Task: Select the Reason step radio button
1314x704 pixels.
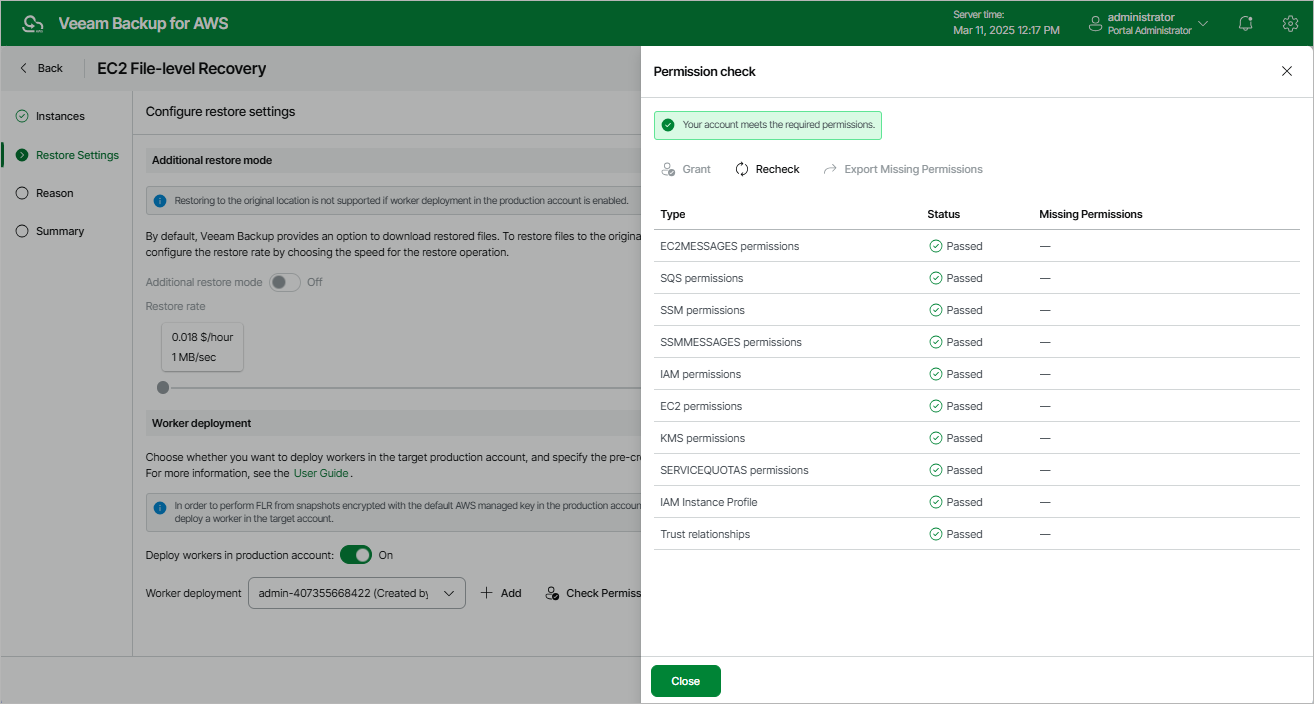Action: 22,193
